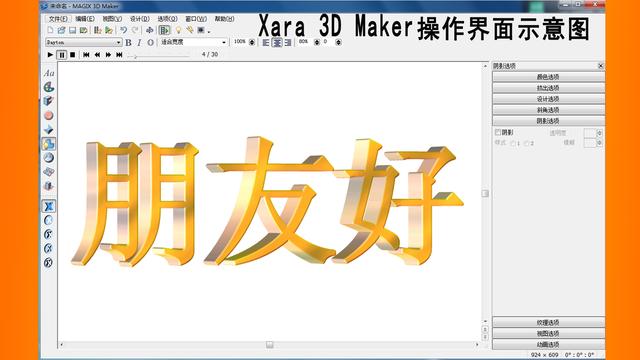The width and height of the screenshot is (640, 360).
Task: Open the 窗口(W) menu
Action: tap(196, 19)
